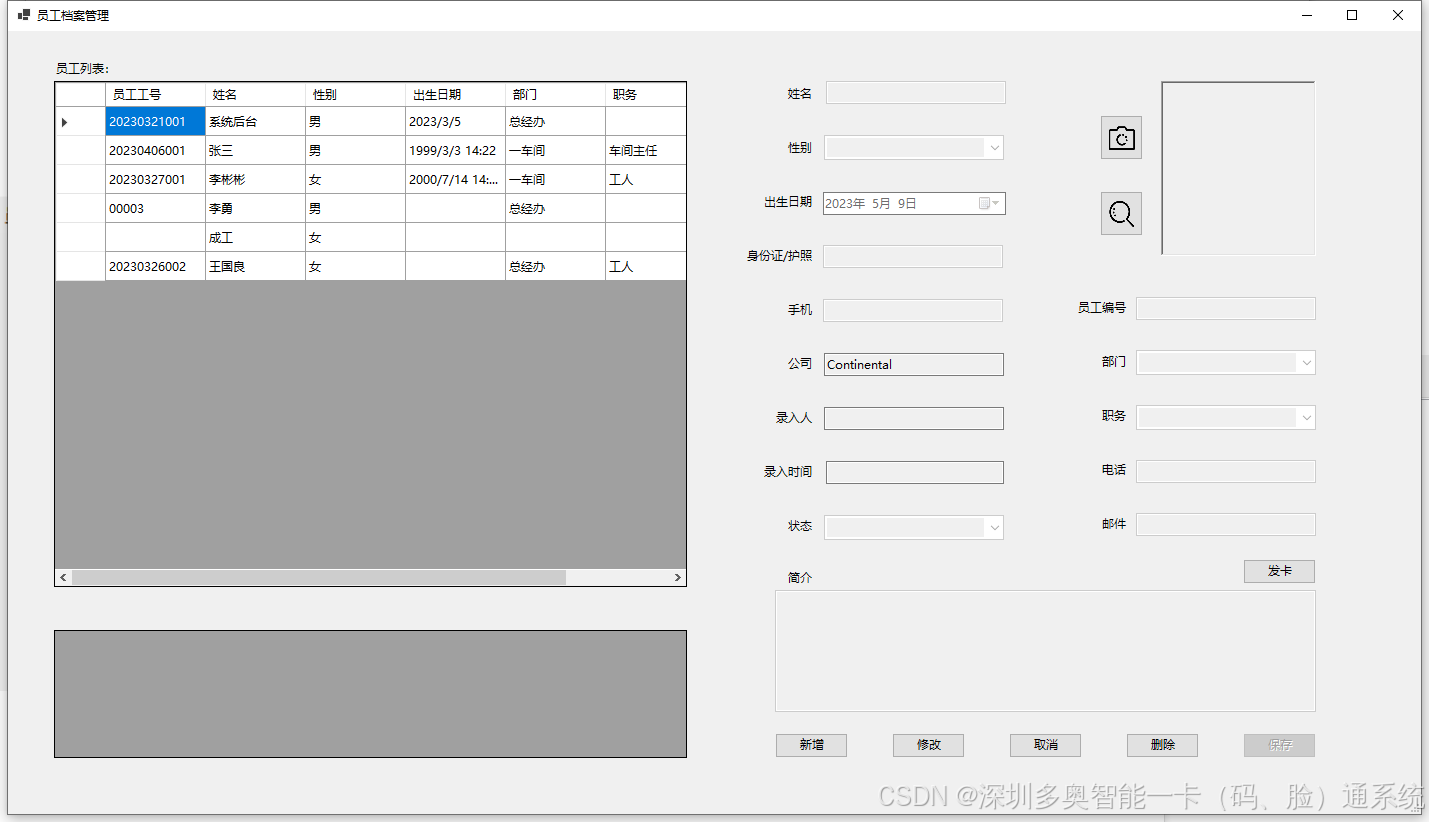
Task: Click into the 身份证/护照 input field
Action: [913, 256]
